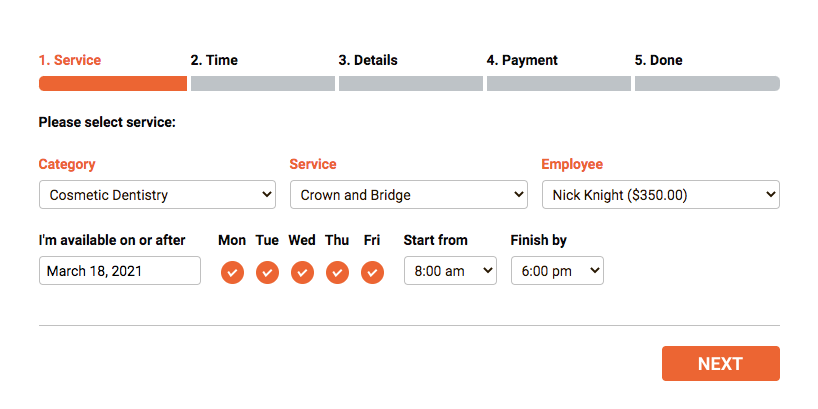Open the Start from 8:00 am dropdown
The image size is (818, 409).
point(450,270)
